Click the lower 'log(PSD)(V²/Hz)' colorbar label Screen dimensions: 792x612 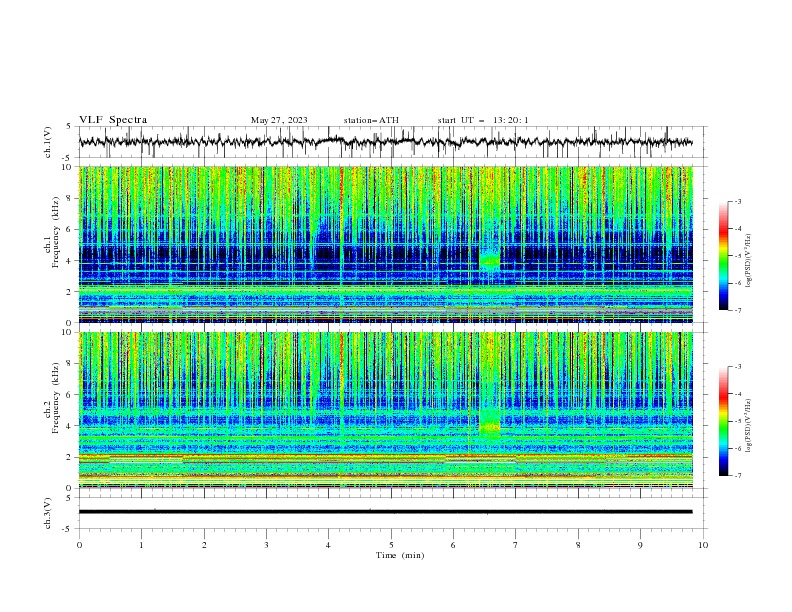pyautogui.click(x=749, y=425)
